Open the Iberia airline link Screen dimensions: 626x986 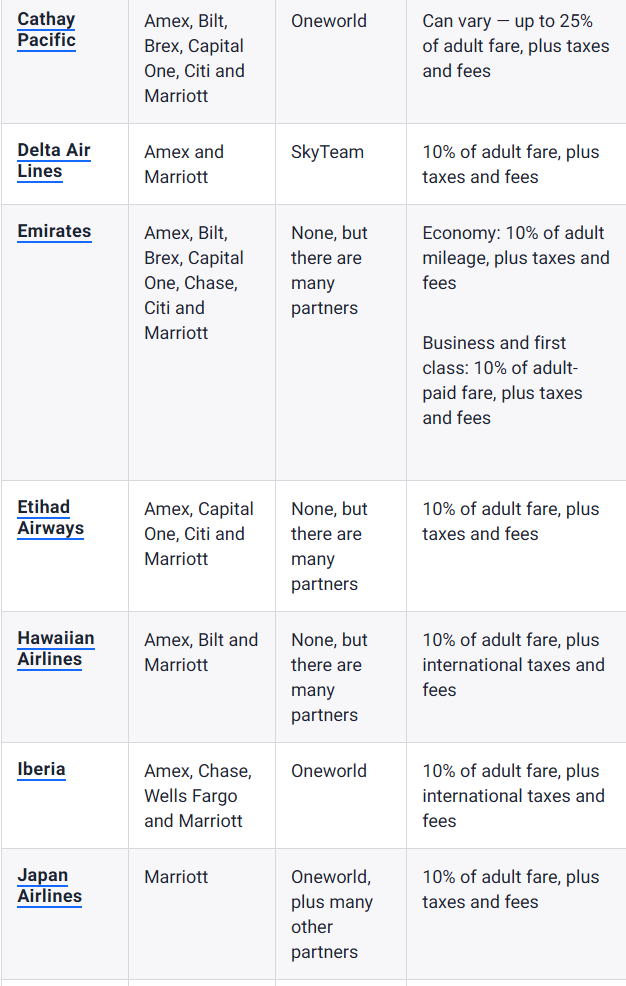[41, 769]
